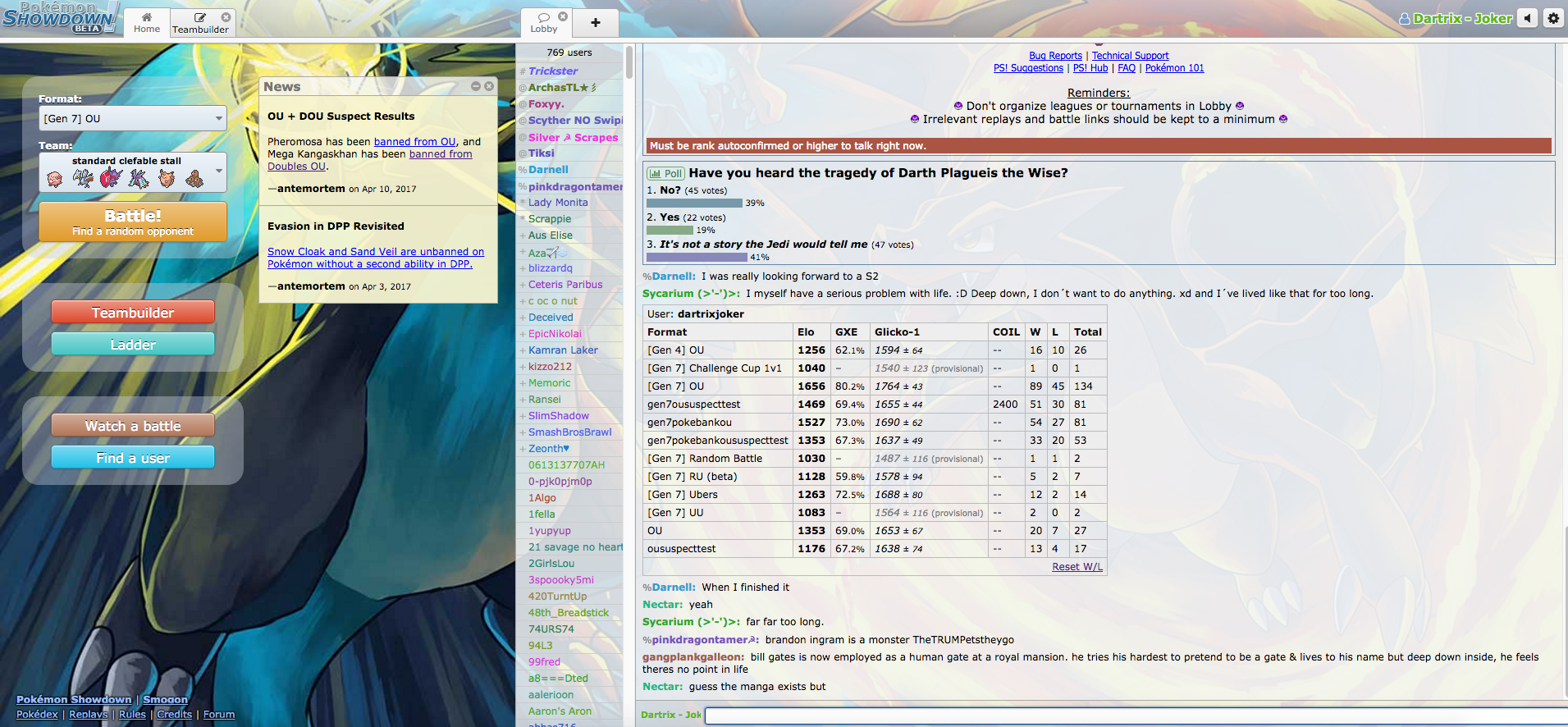1568x727 pixels.
Task: Open the Snow Cloak and Sand Veil link
Action: point(376,258)
